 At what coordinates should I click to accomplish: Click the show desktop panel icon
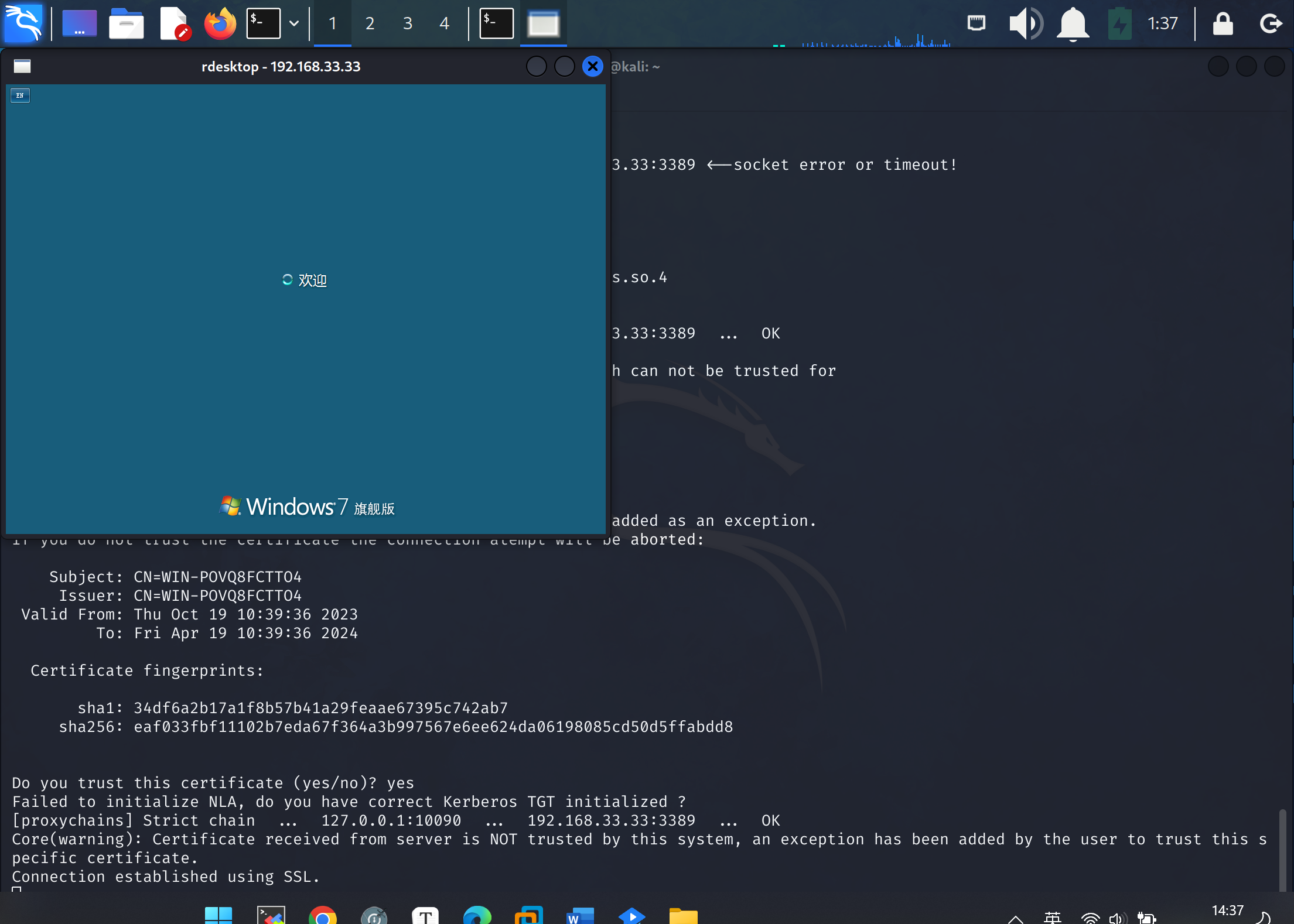click(x=80, y=23)
